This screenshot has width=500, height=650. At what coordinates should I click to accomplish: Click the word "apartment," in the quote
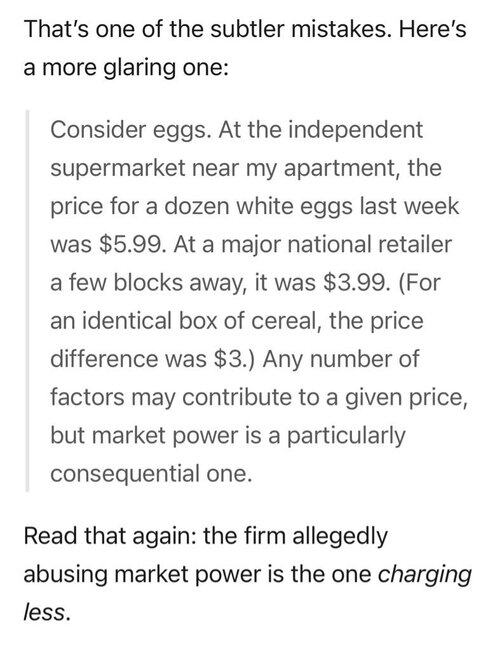341,169
